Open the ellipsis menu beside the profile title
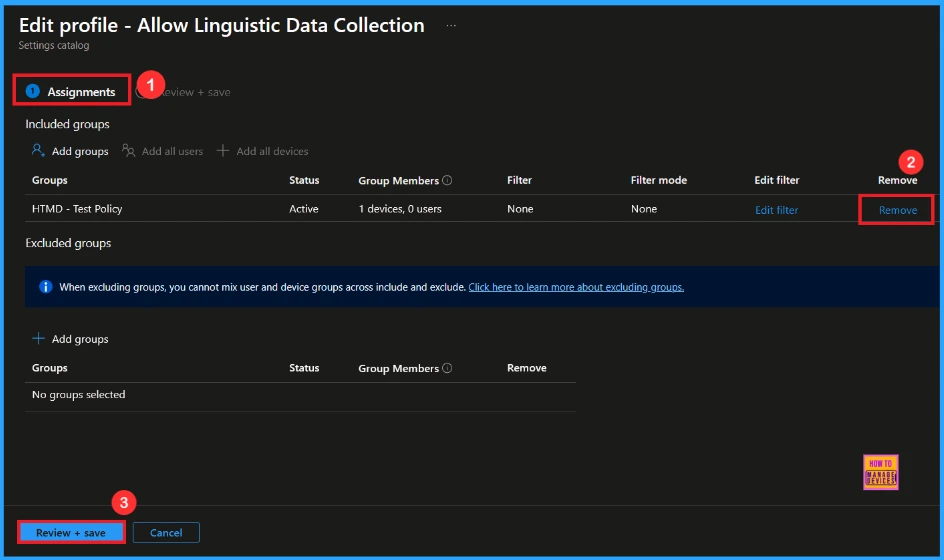The image size is (944, 560). [x=451, y=26]
